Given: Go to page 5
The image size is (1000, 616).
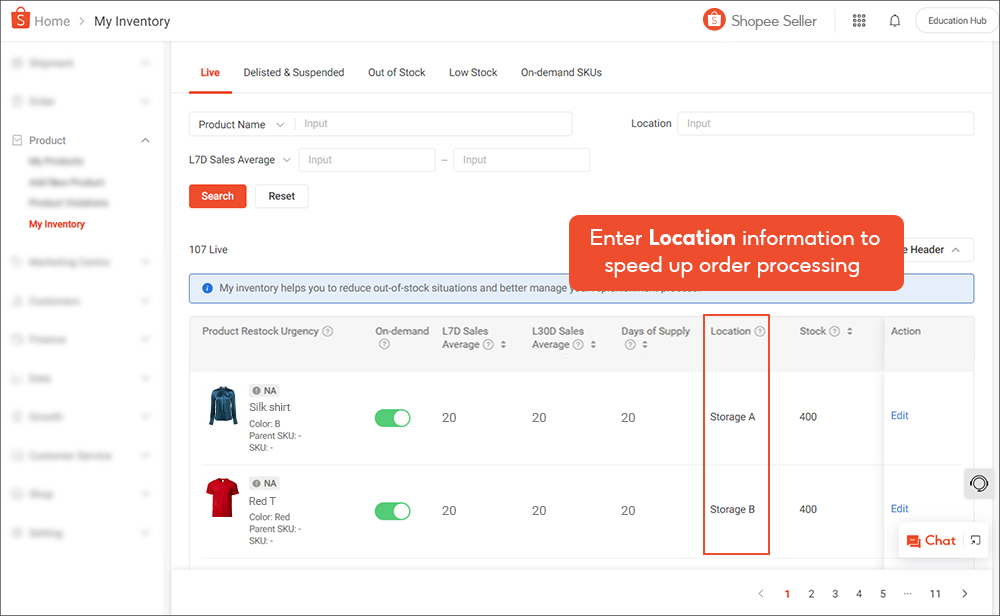Looking at the screenshot, I should click(883, 594).
